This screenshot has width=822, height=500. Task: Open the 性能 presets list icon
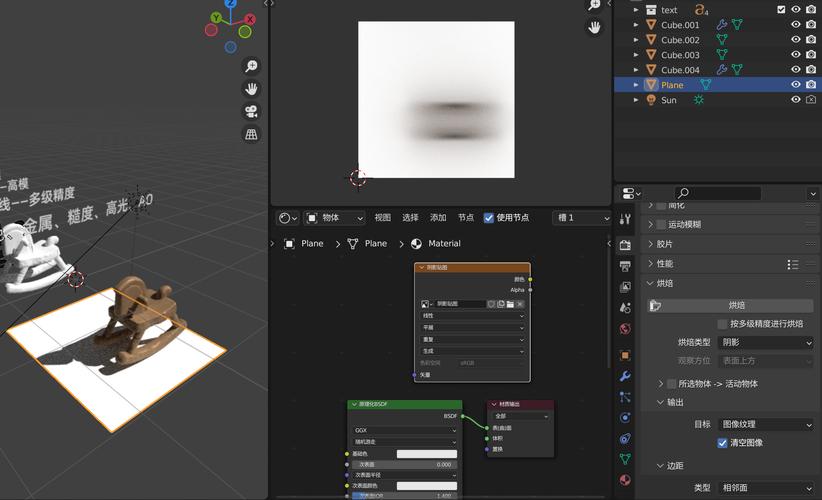tap(793, 264)
